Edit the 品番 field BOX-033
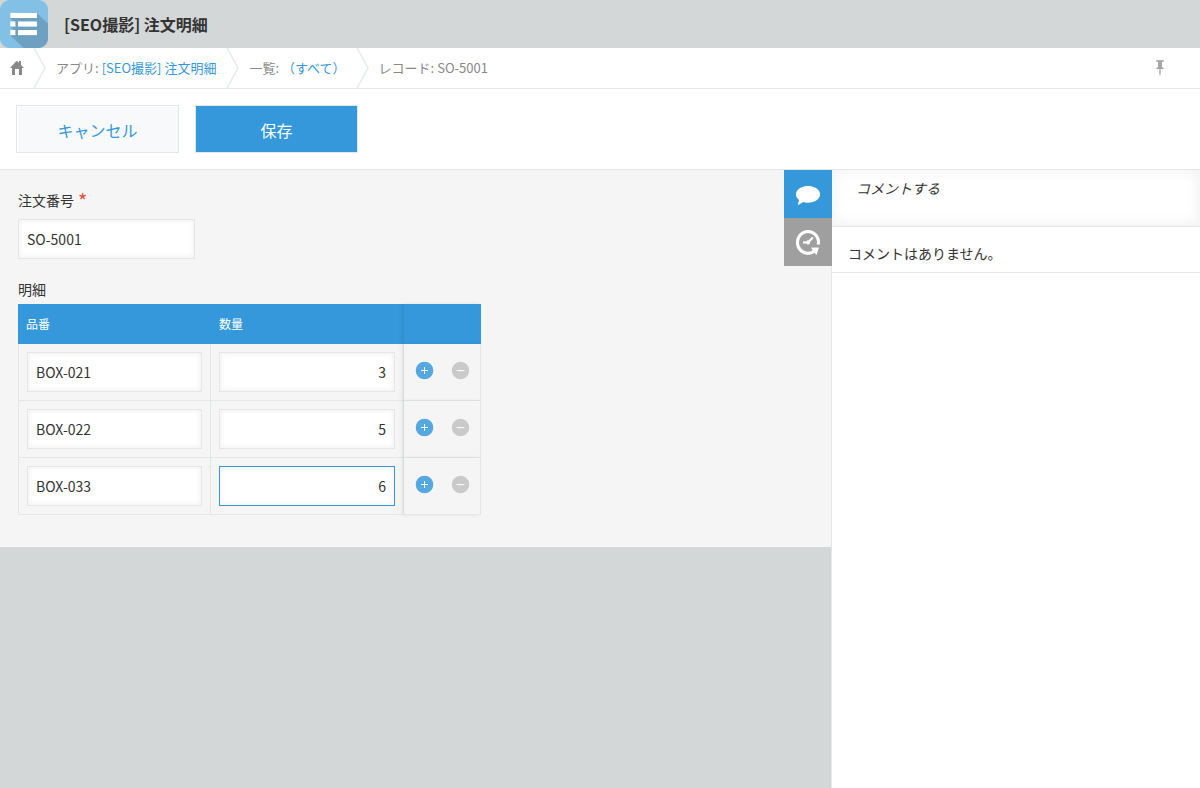This screenshot has width=1200, height=788. tap(114, 486)
